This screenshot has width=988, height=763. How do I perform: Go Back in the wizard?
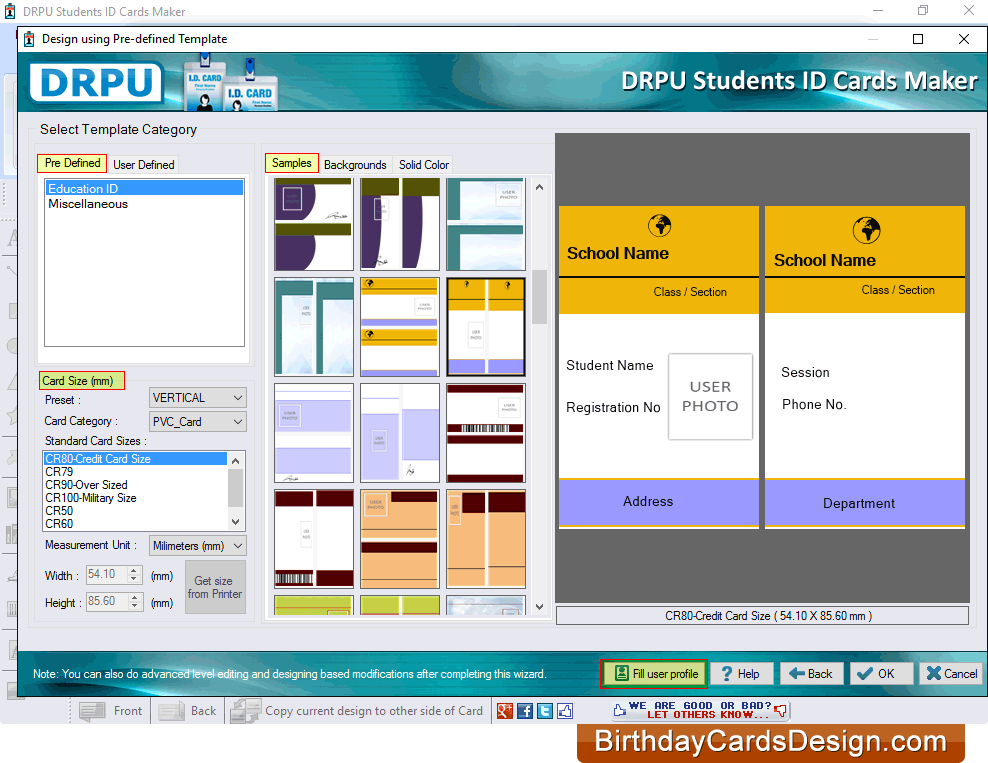tap(812, 674)
